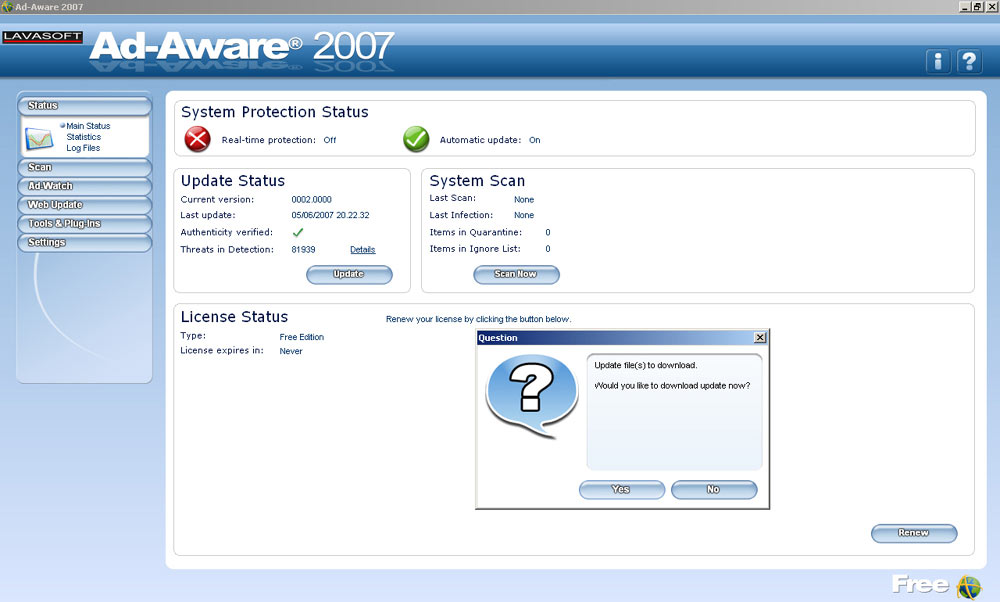Open help via question mark header icon
Image resolution: width=1000 pixels, height=602 pixels.
click(968, 62)
